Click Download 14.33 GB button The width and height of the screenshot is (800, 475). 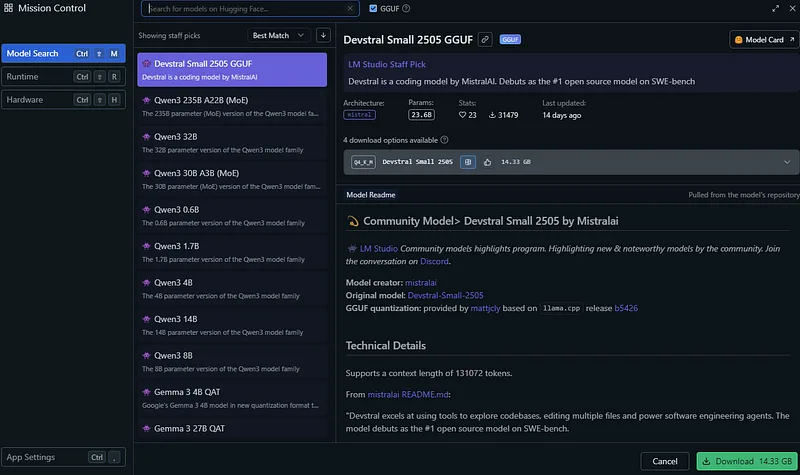click(x=747, y=461)
